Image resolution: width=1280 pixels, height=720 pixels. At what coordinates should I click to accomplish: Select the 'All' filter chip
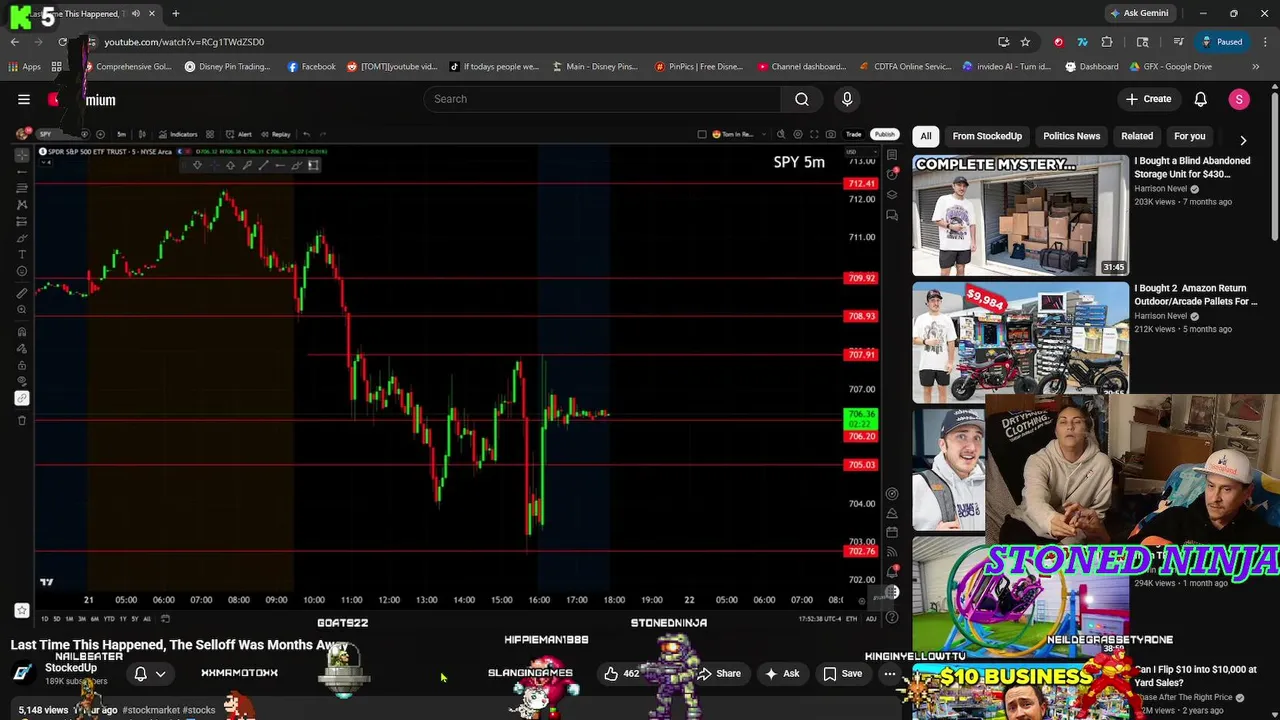point(926,136)
